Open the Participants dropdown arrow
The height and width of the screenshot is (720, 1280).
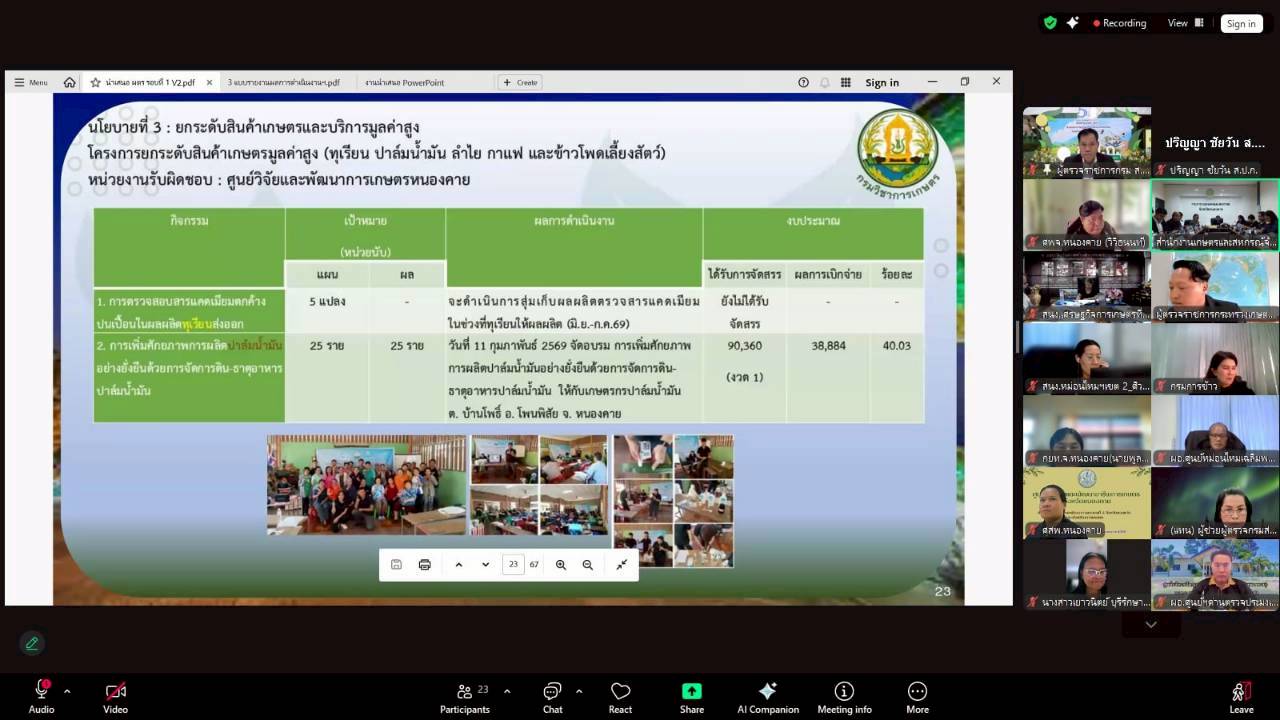tap(506, 689)
